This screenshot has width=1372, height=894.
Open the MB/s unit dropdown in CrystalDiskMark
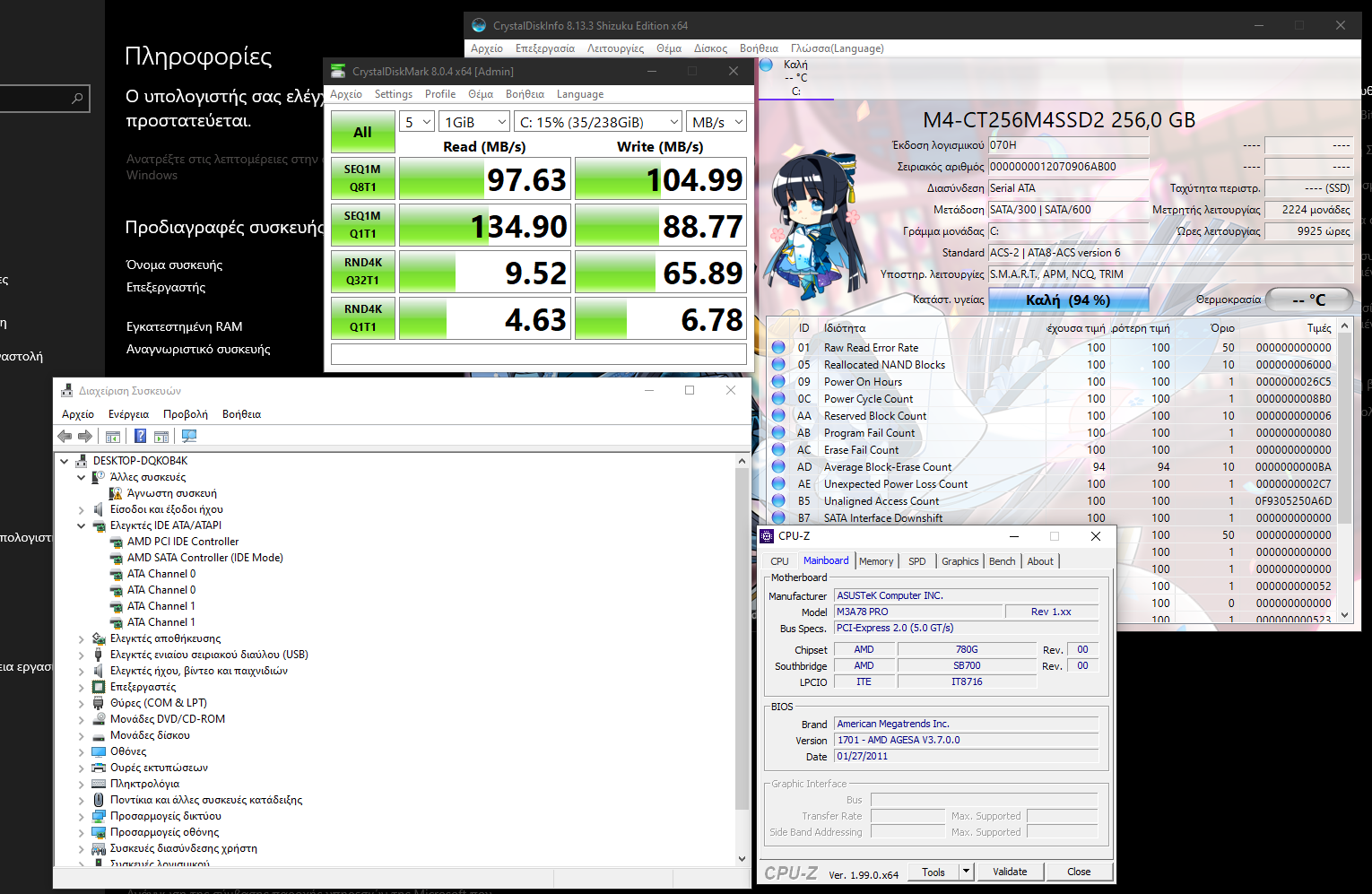click(717, 122)
